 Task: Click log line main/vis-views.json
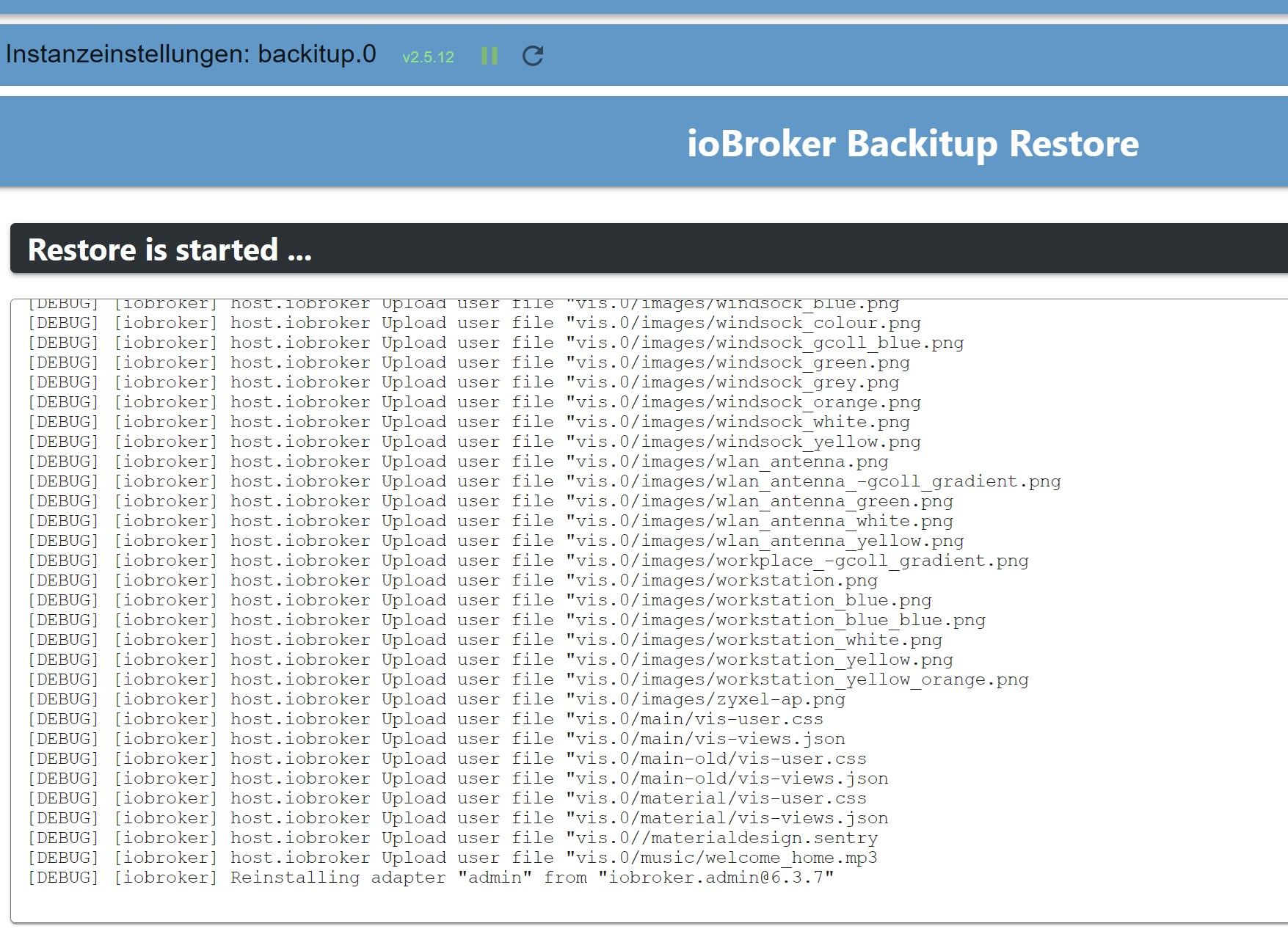click(437, 739)
